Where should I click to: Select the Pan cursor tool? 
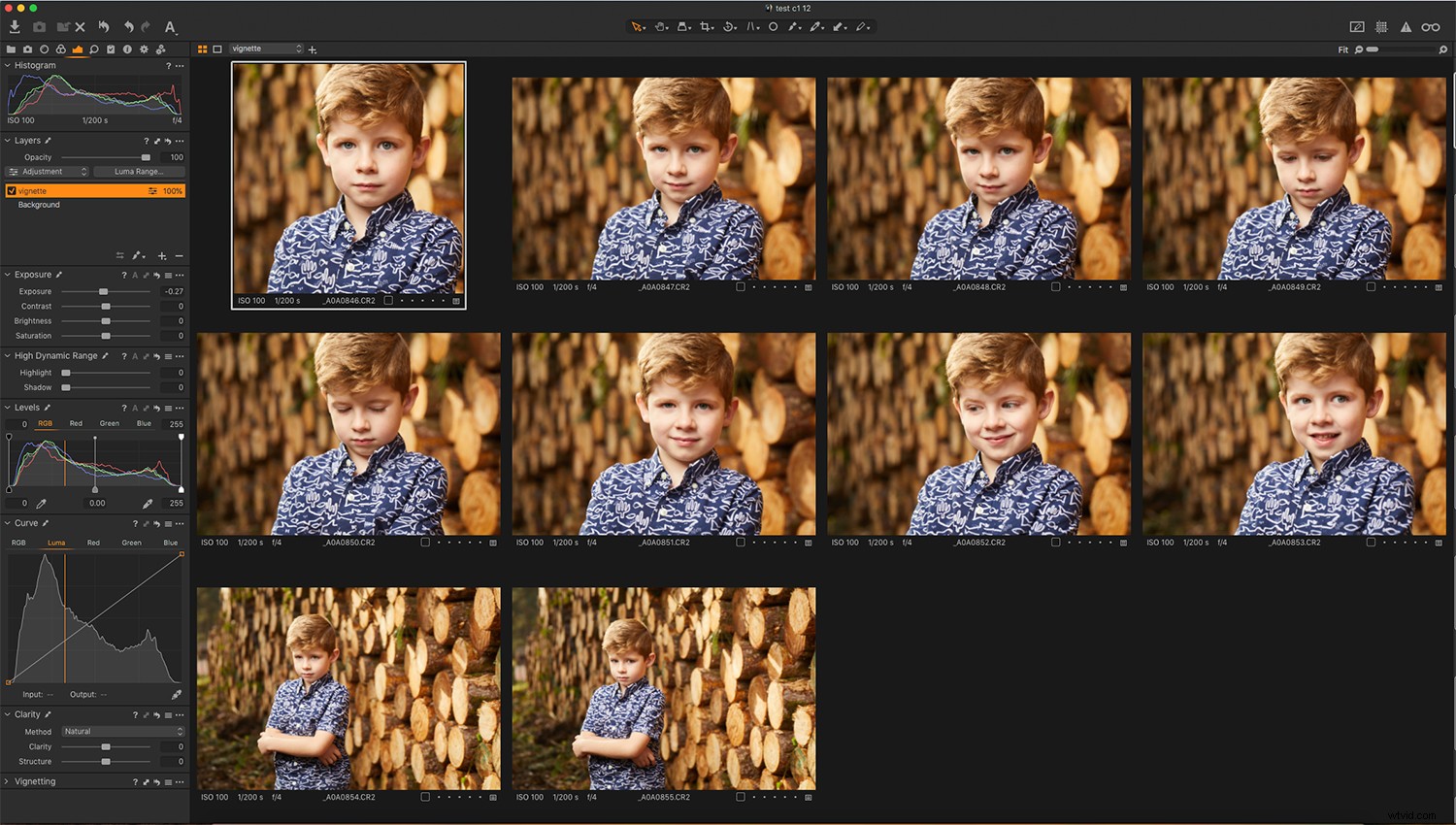point(660,26)
